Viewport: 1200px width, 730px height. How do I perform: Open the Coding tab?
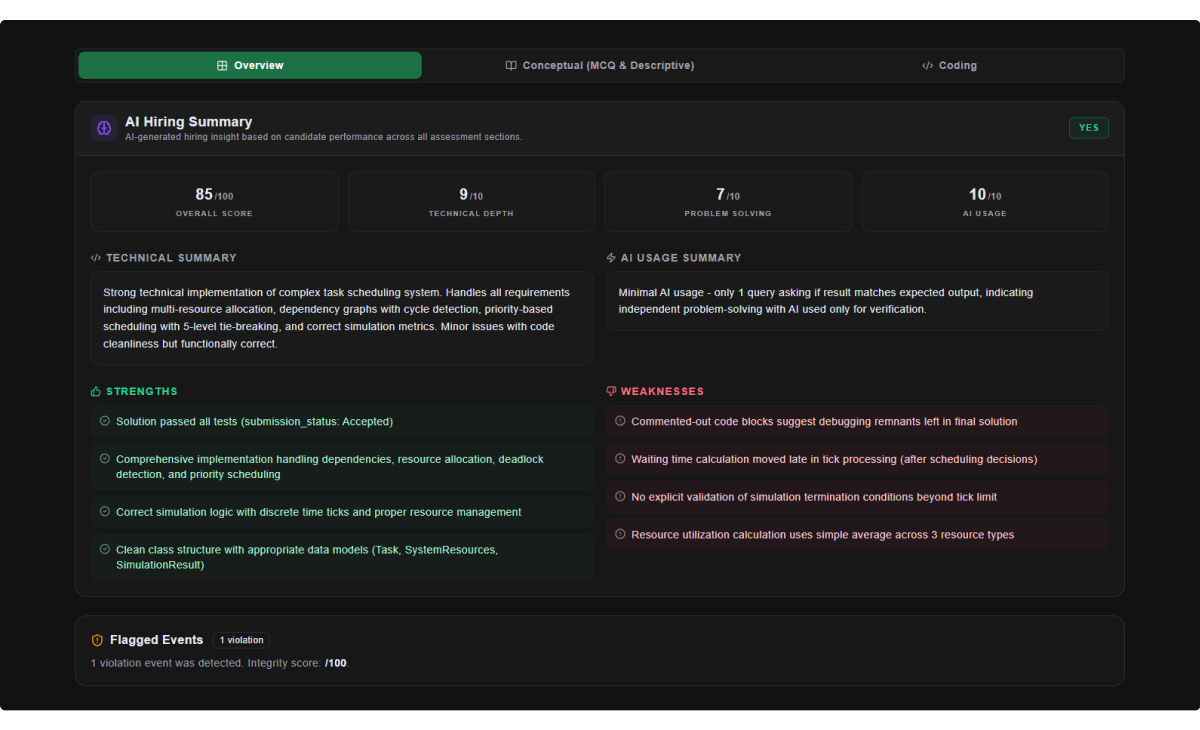point(949,65)
